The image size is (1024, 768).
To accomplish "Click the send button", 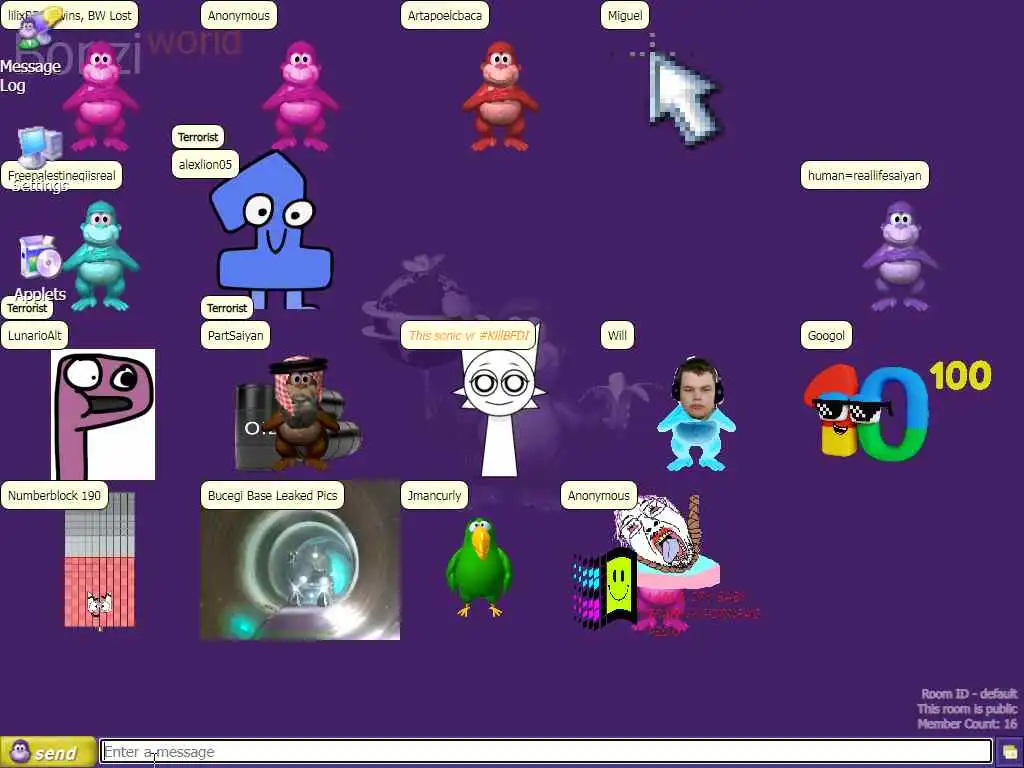I will coord(47,752).
